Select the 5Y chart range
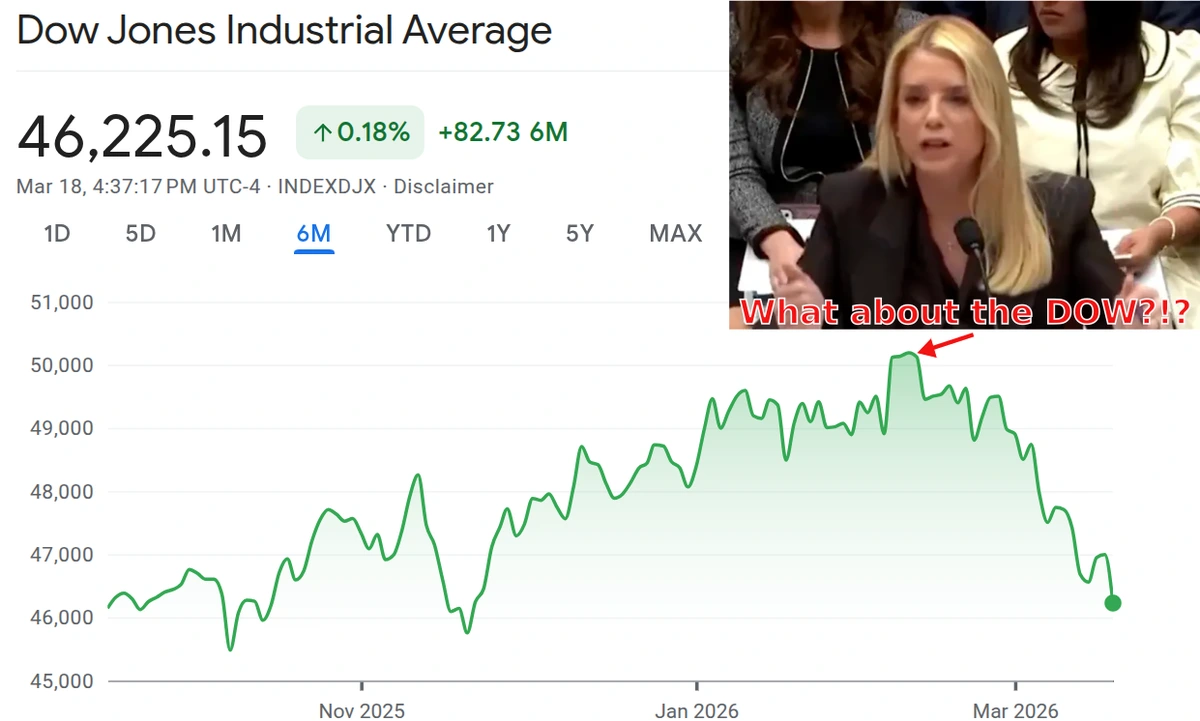This screenshot has height=721, width=1200. pos(580,234)
